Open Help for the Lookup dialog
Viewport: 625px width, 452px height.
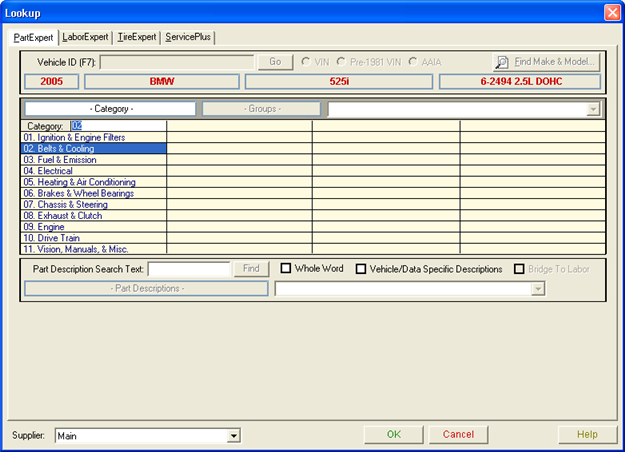coord(587,435)
